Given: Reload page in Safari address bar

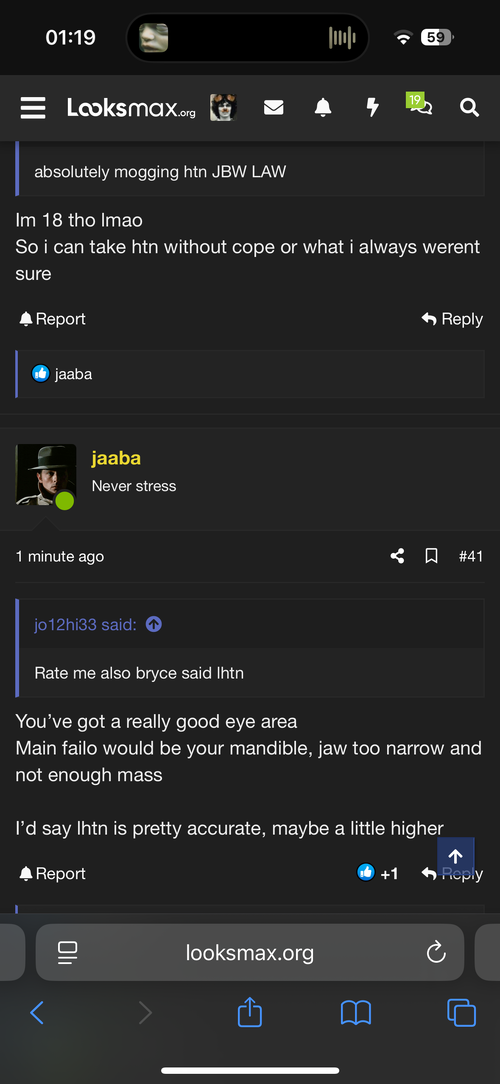Looking at the screenshot, I should coord(436,953).
